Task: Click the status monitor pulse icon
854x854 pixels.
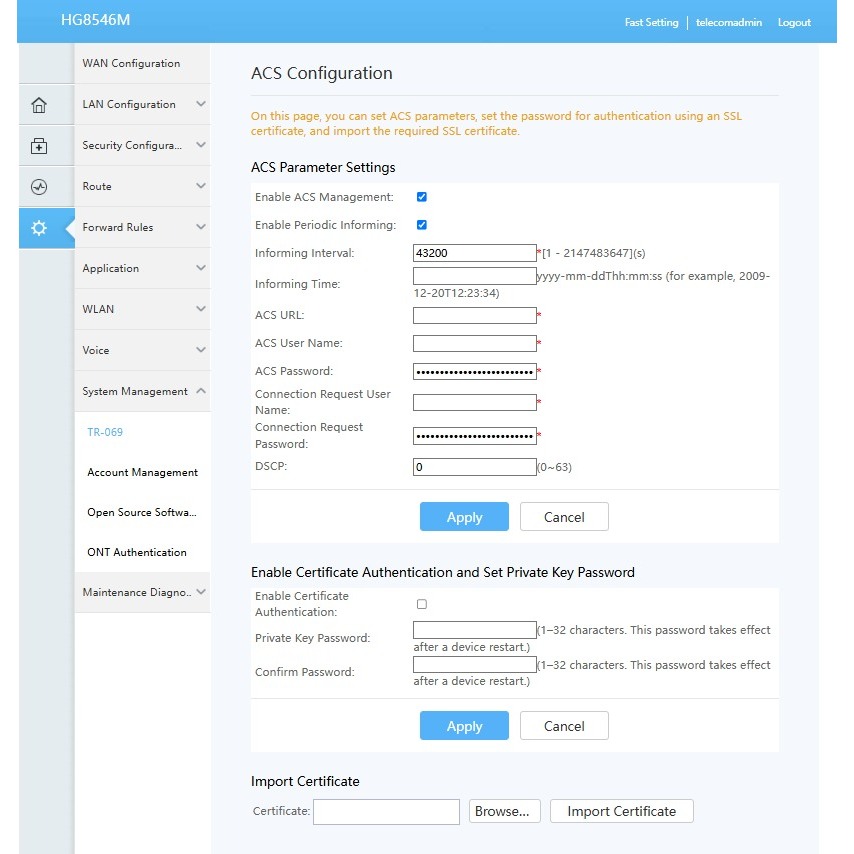Action: click(39, 187)
